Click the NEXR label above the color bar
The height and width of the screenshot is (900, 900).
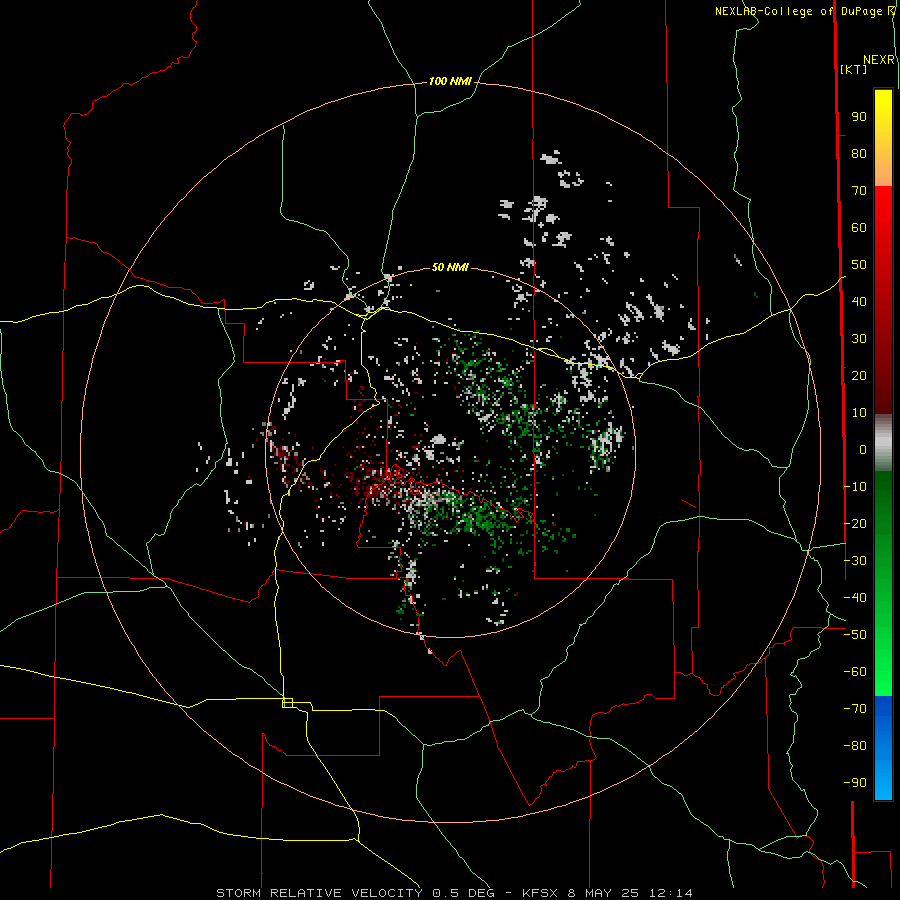tap(879, 60)
